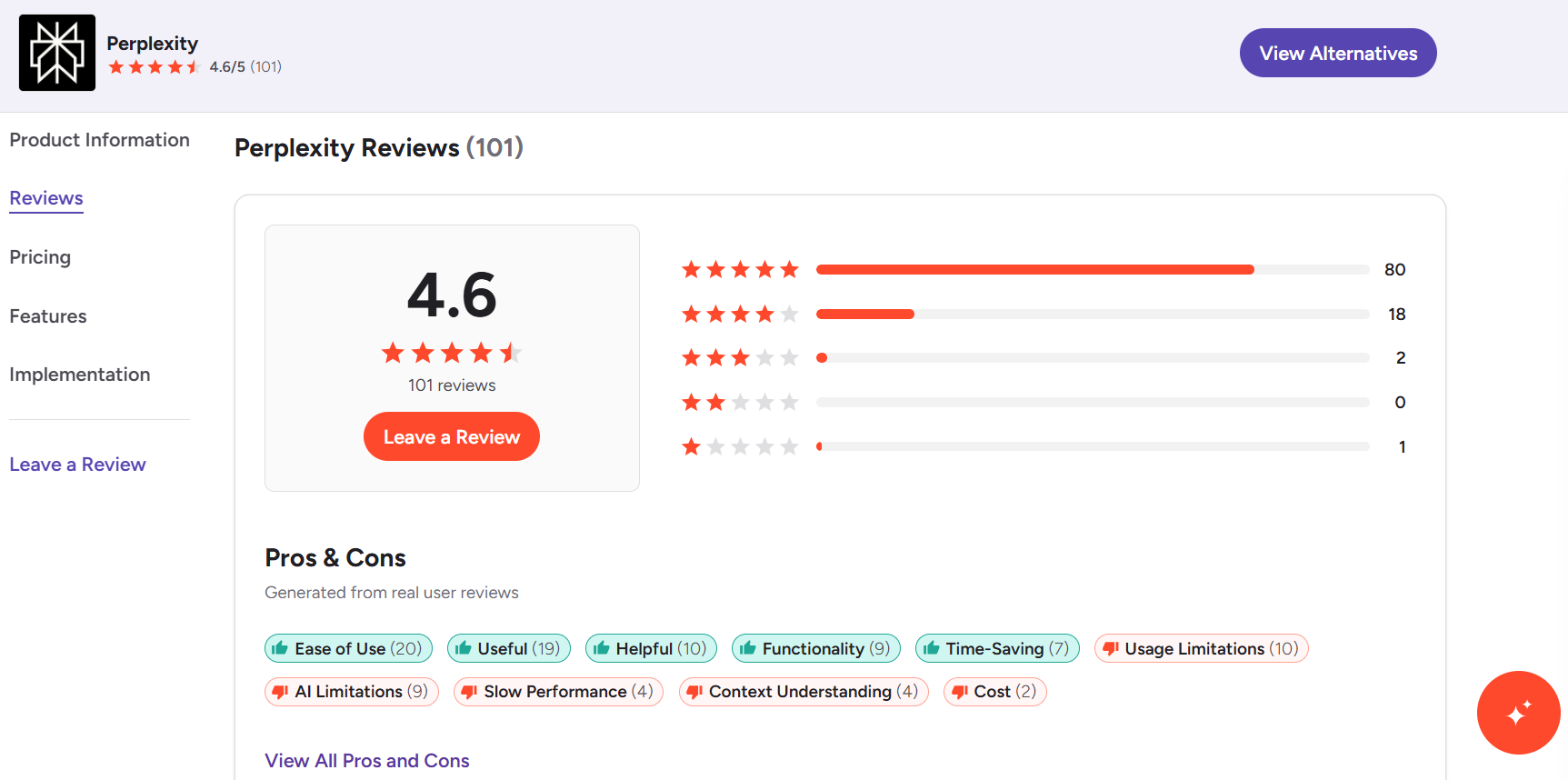Select the Slow Performance (4) tag

pos(559,692)
